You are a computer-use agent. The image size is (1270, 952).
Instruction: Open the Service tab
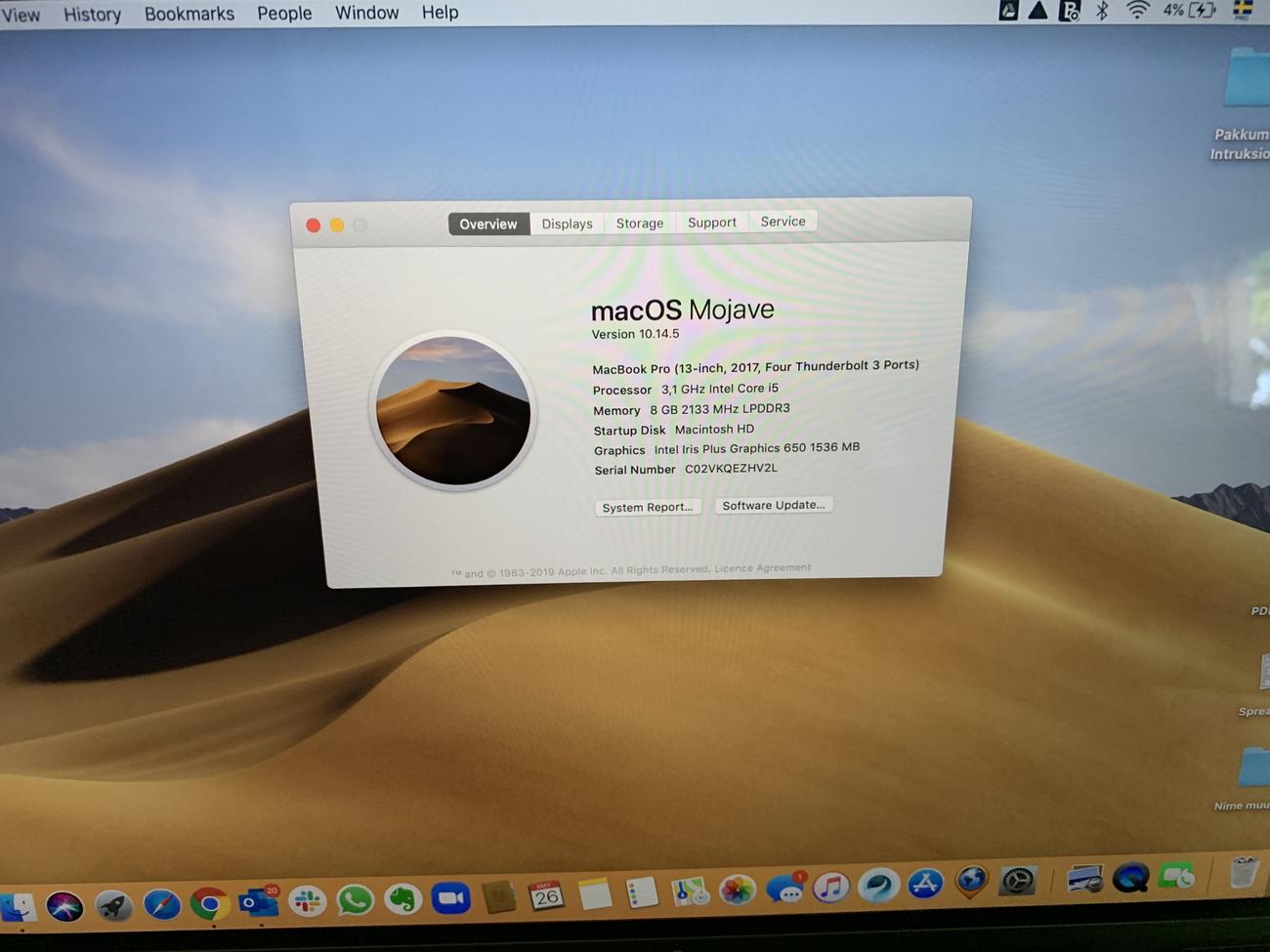[783, 222]
